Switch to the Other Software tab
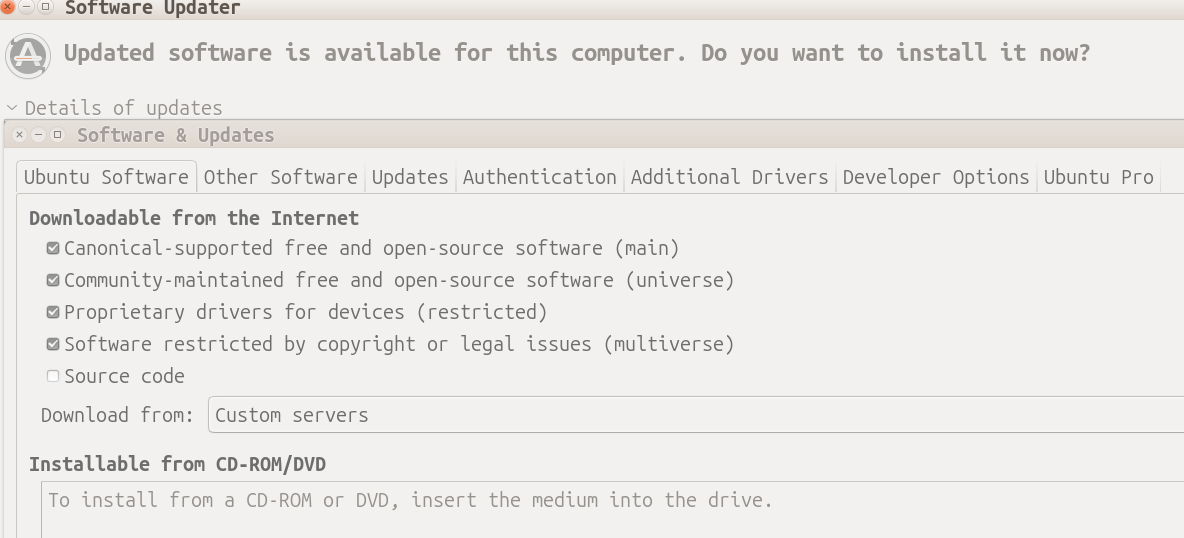This screenshot has width=1184, height=538. coord(280,177)
